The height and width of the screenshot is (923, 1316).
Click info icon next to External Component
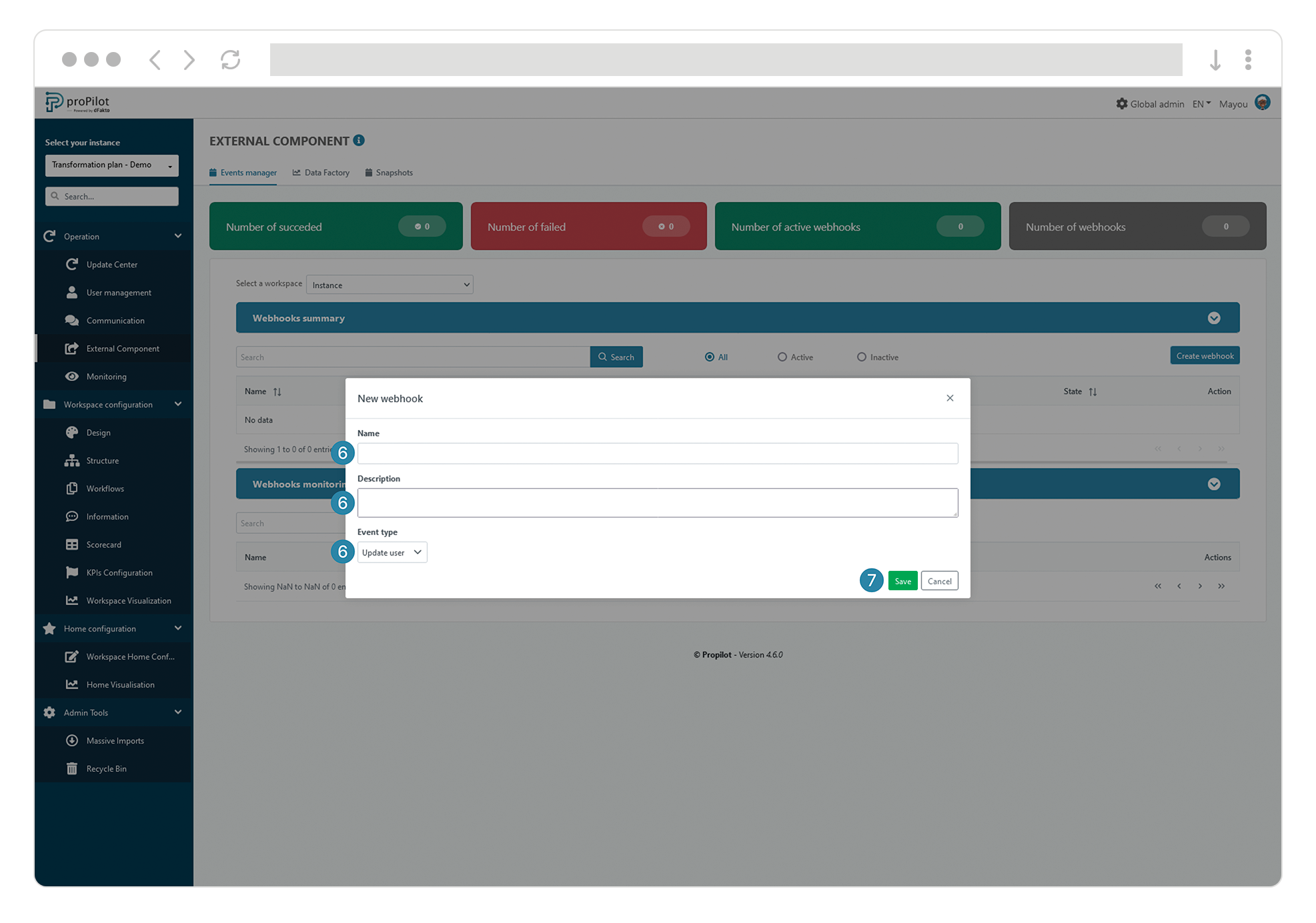(x=359, y=140)
